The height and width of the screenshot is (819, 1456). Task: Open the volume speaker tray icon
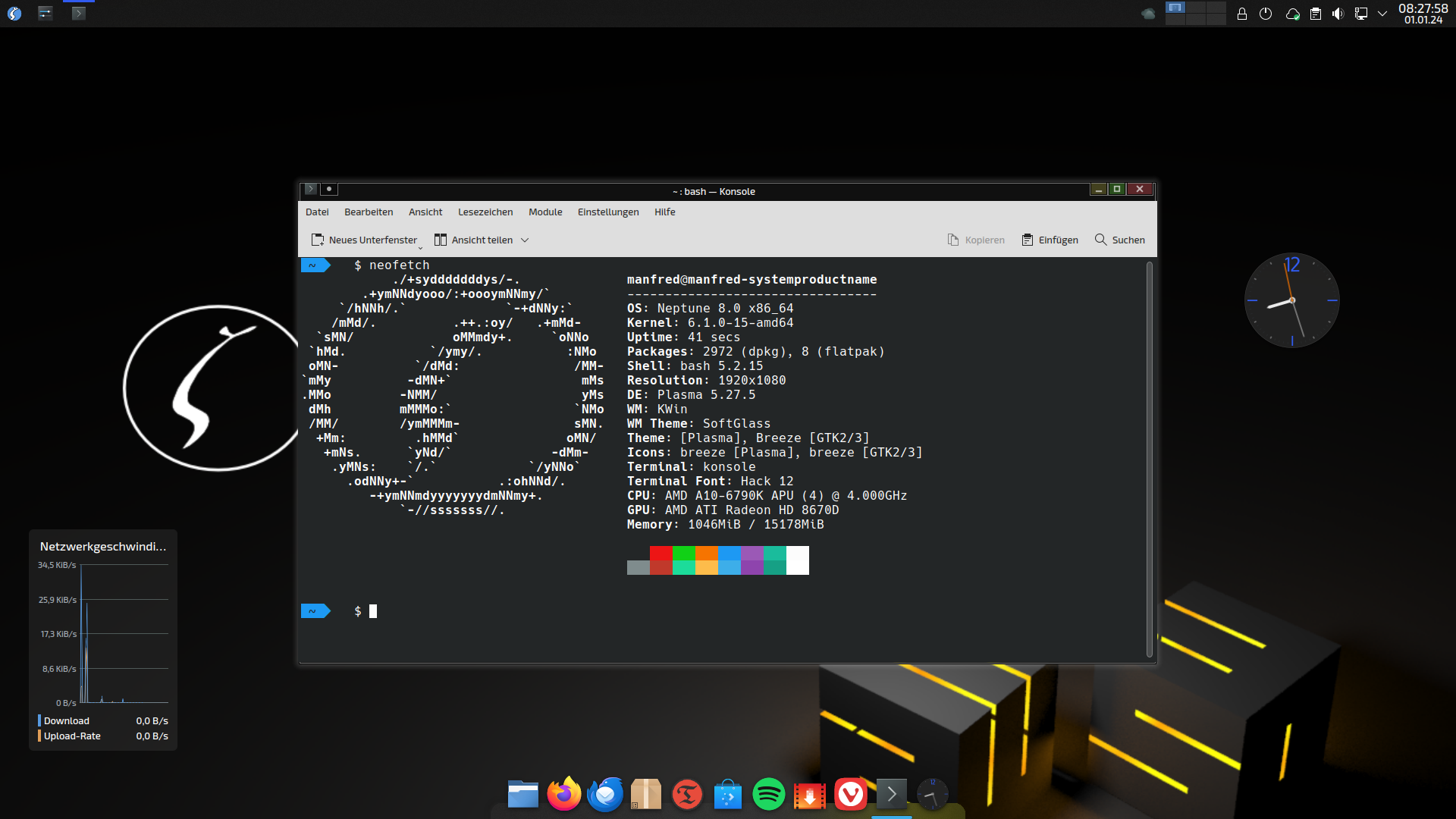tap(1338, 14)
